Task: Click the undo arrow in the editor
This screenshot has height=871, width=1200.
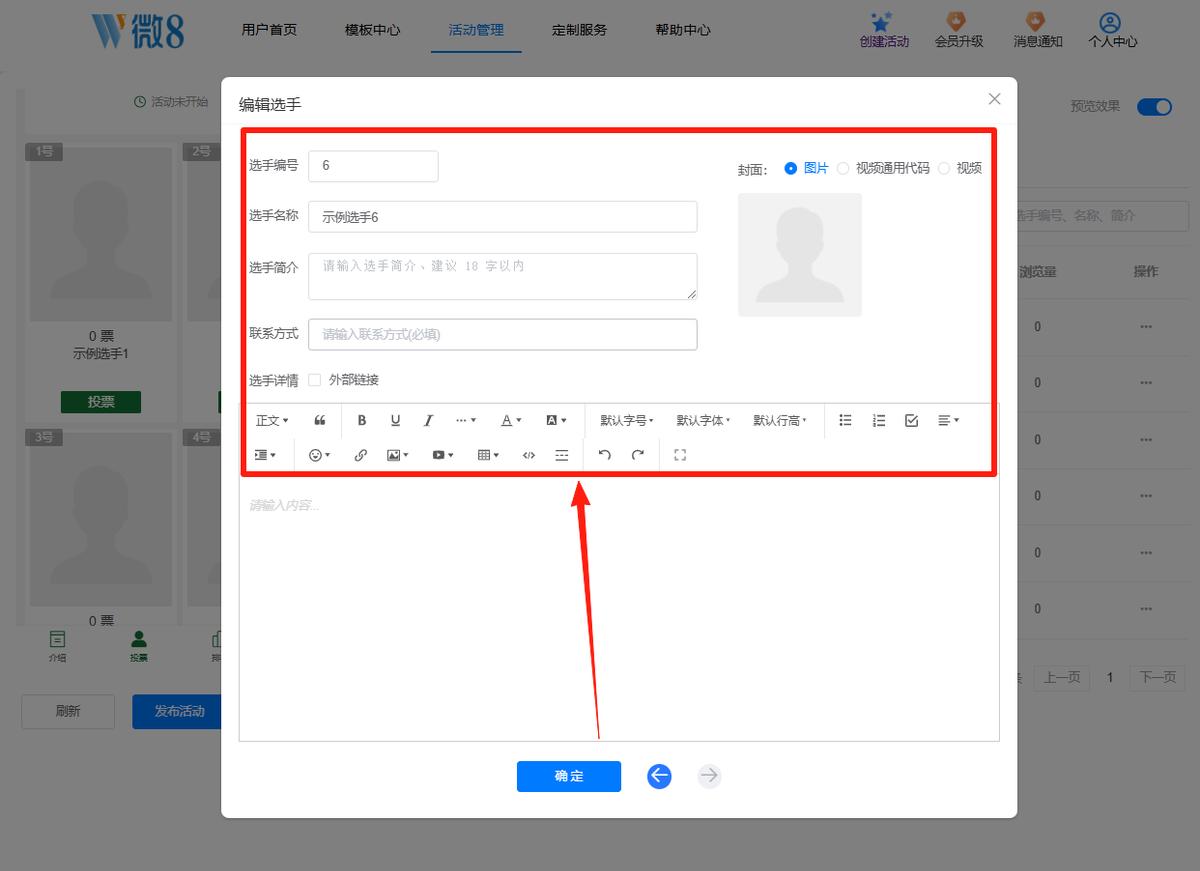Action: [x=604, y=455]
